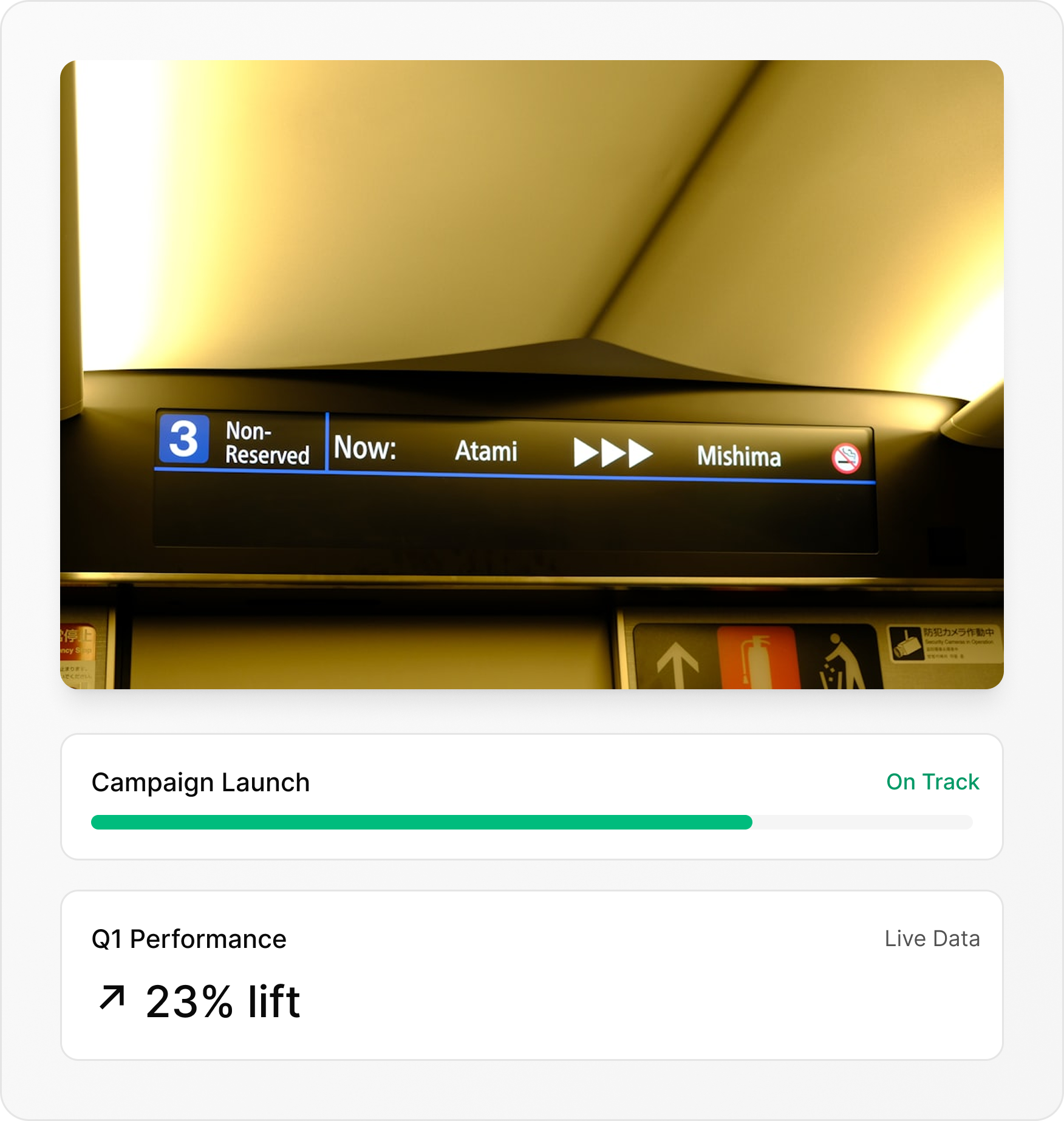1064x1121 pixels.
Task: Open the Live Data label
Action: [x=932, y=938]
